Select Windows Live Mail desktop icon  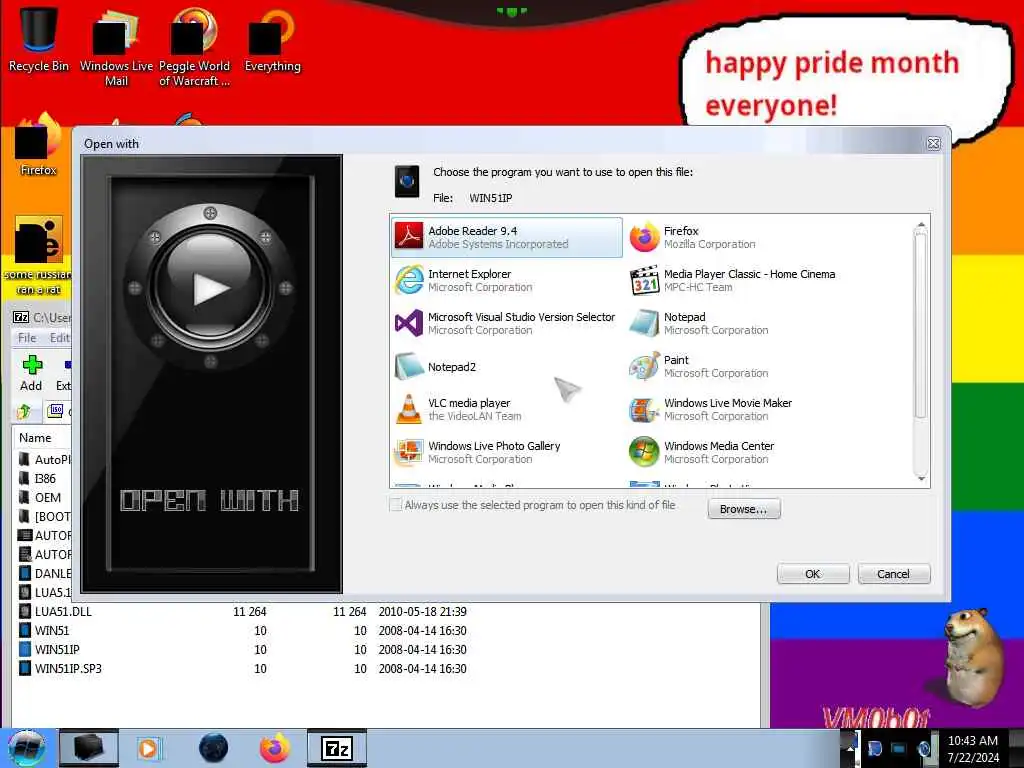point(116,48)
